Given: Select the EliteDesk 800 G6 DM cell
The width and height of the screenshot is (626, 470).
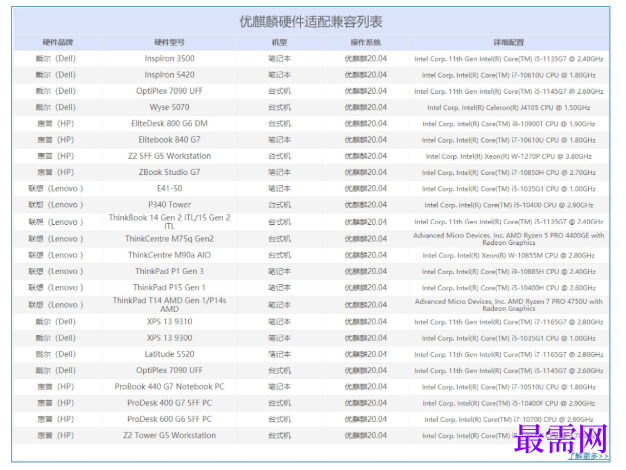Looking at the screenshot, I should (169, 123).
